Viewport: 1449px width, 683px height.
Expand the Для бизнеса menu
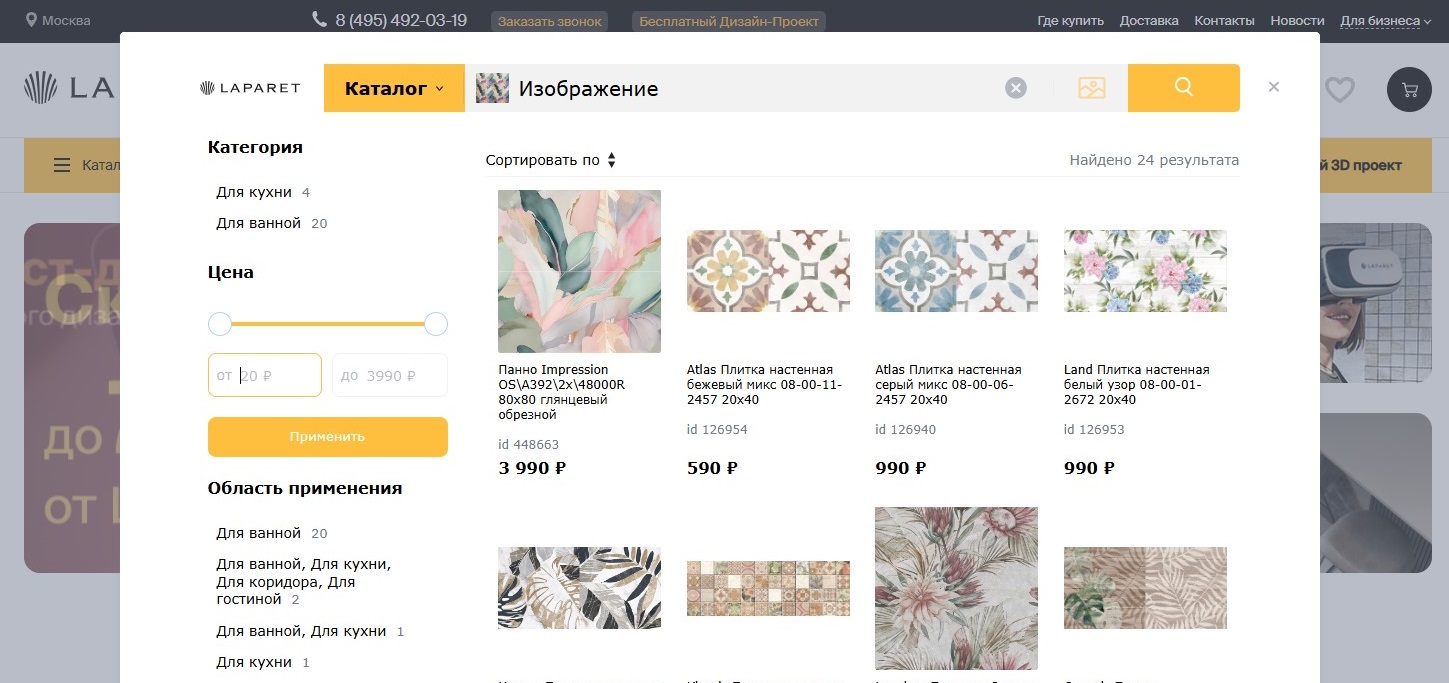point(1385,21)
